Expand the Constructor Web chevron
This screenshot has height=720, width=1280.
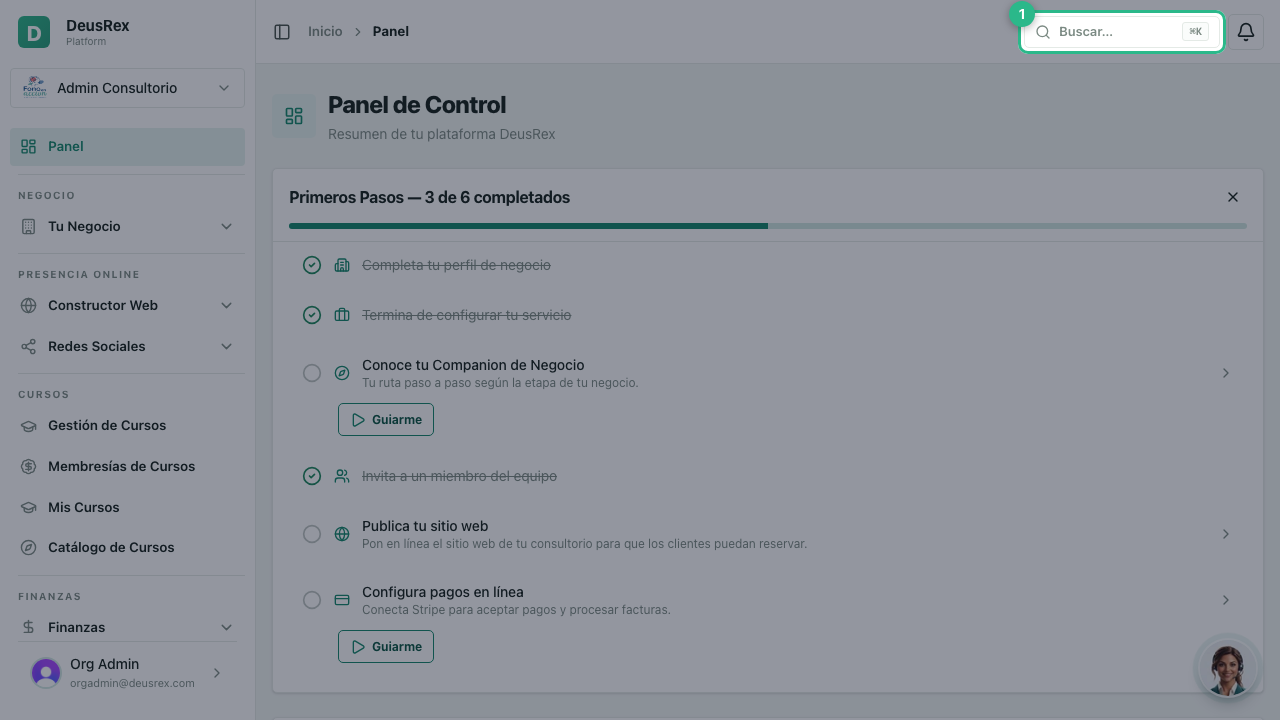pyautogui.click(x=226, y=305)
